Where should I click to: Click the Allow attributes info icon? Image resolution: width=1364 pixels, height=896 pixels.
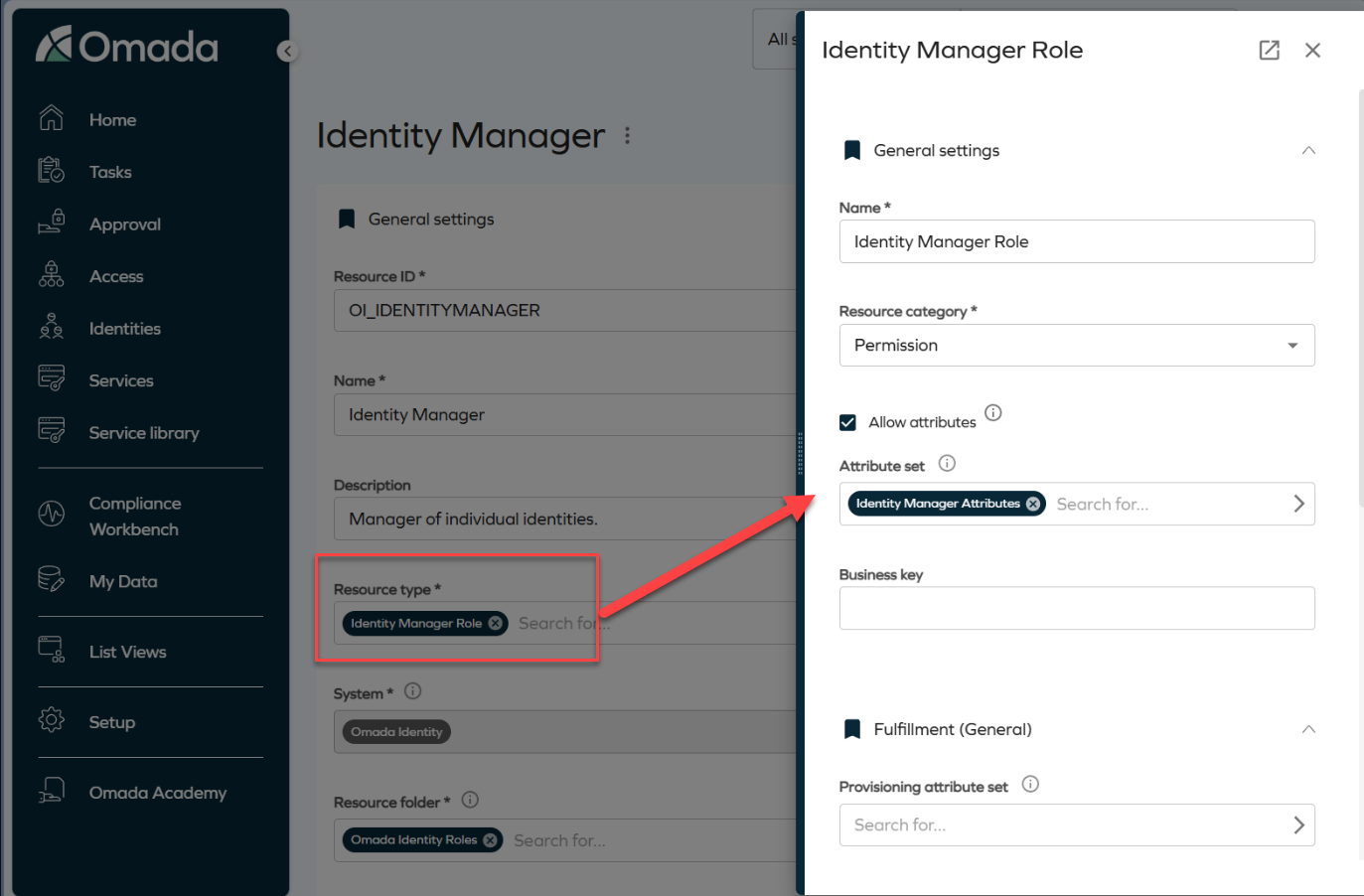[x=992, y=413]
